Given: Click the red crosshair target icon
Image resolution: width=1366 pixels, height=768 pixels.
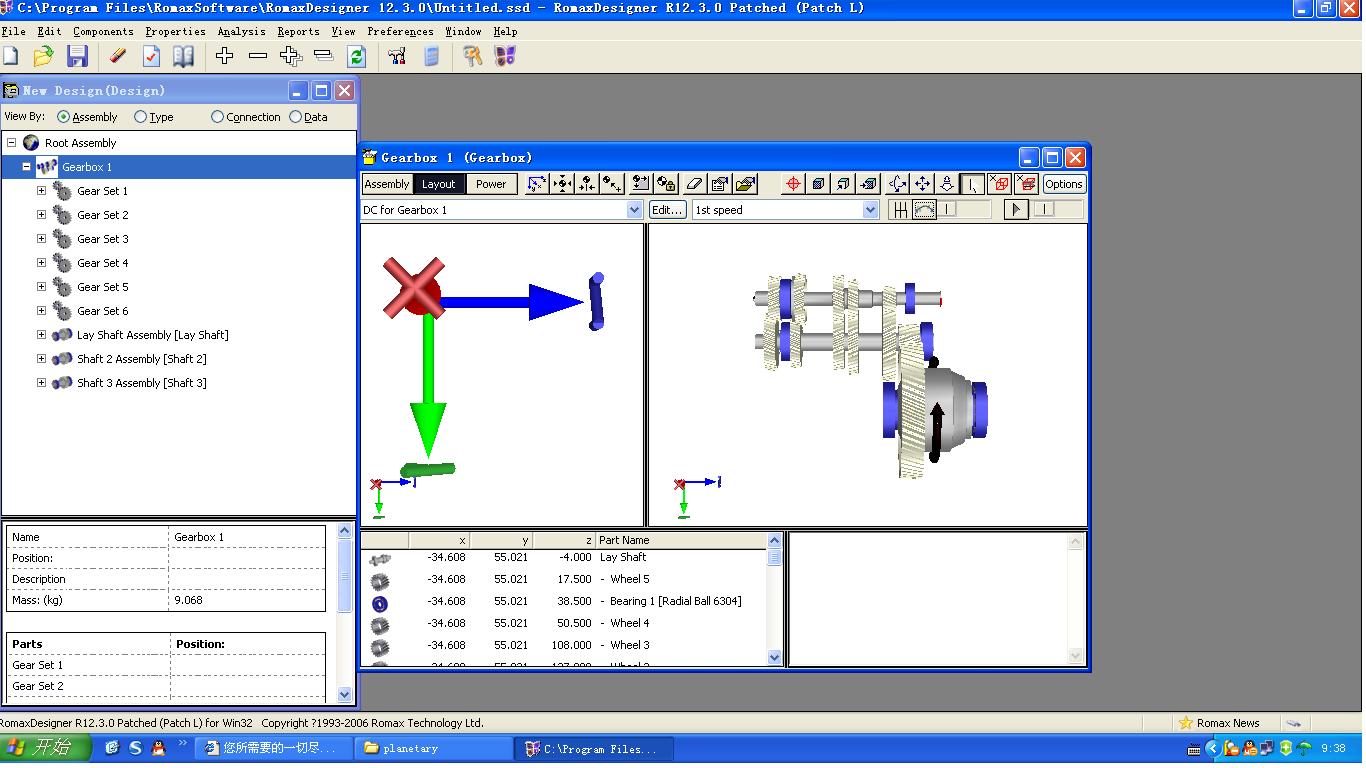Looking at the screenshot, I should (x=793, y=184).
